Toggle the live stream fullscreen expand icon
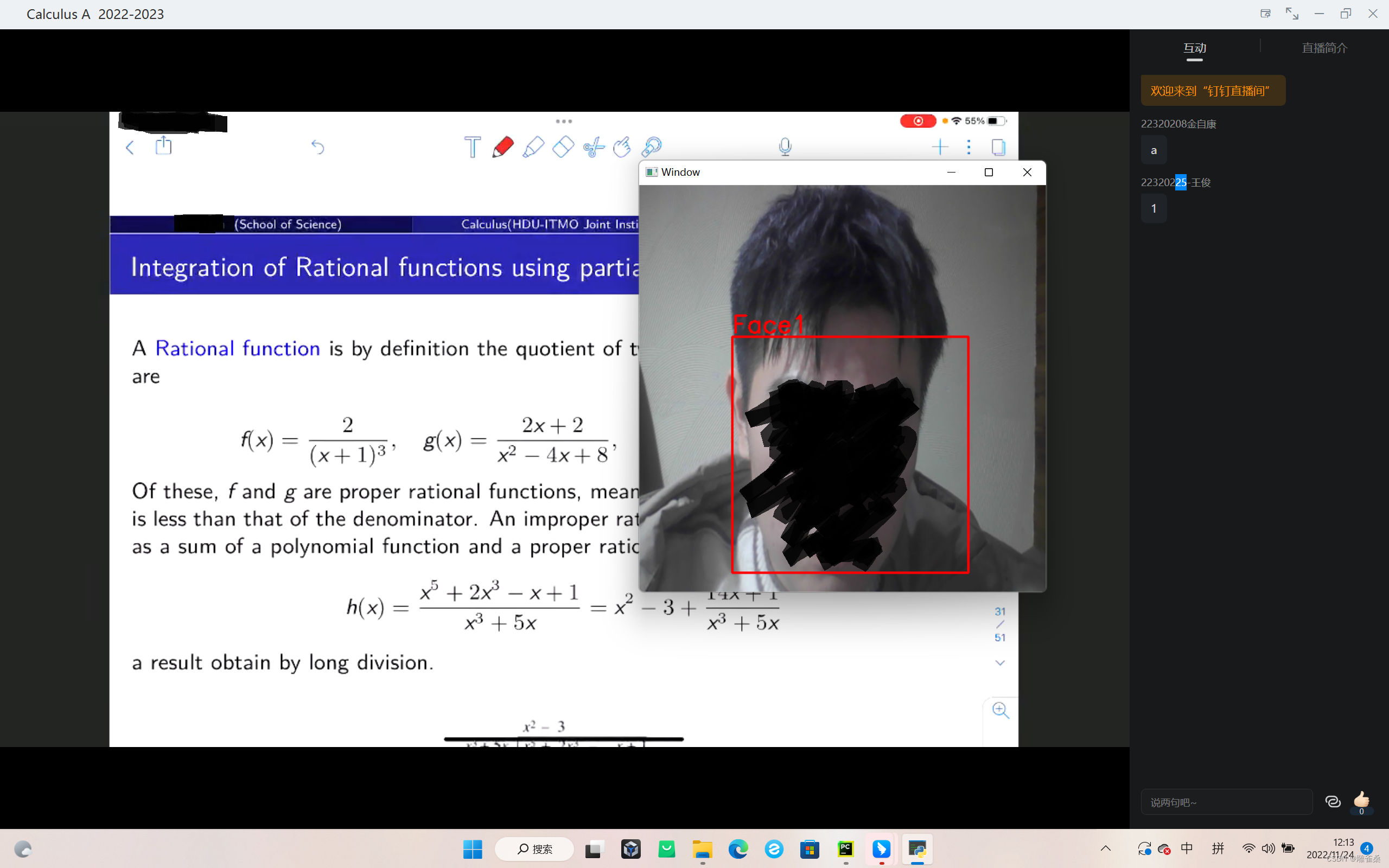 click(x=1292, y=14)
